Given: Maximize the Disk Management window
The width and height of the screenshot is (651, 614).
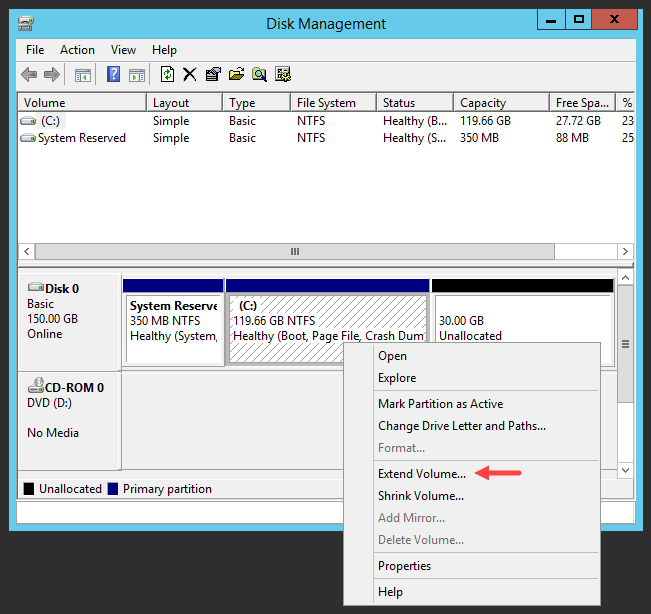Looking at the screenshot, I should pyautogui.click(x=578, y=20).
